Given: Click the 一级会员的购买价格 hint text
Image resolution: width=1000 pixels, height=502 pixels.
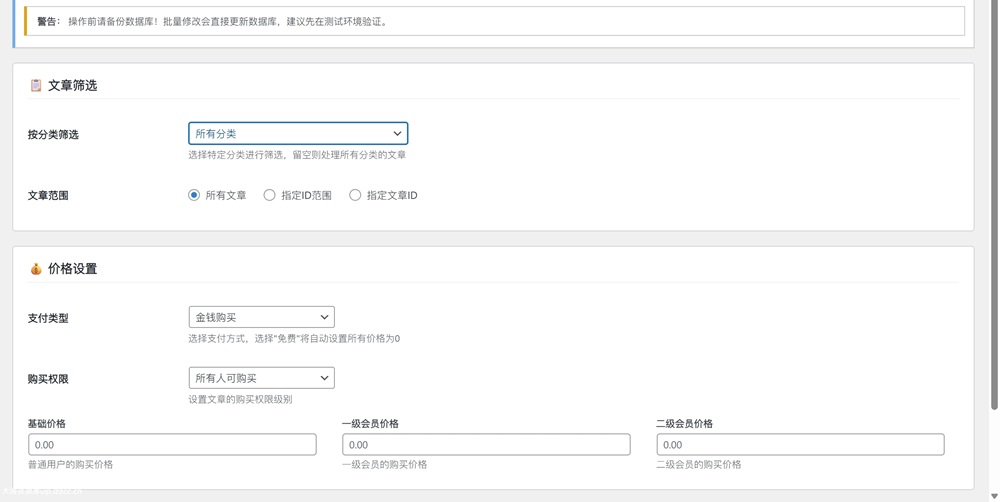Looking at the screenshot, I should coord(385,464).
